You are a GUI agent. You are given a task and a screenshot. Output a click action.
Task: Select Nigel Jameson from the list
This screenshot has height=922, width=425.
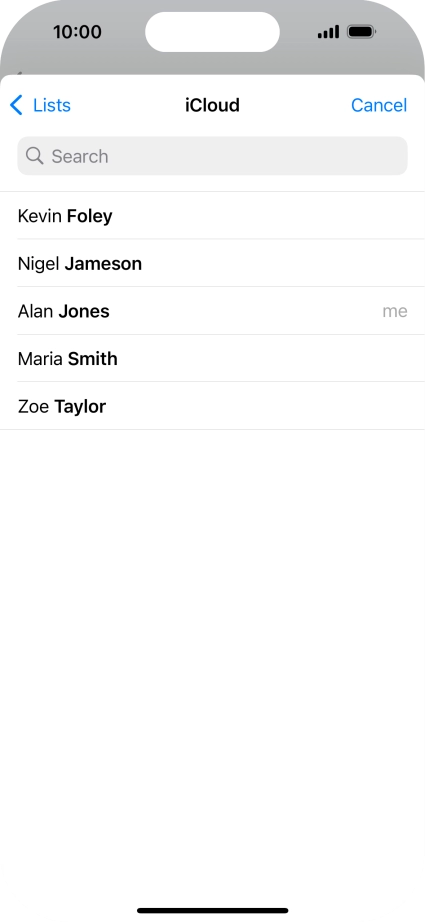tap(212, 263)
